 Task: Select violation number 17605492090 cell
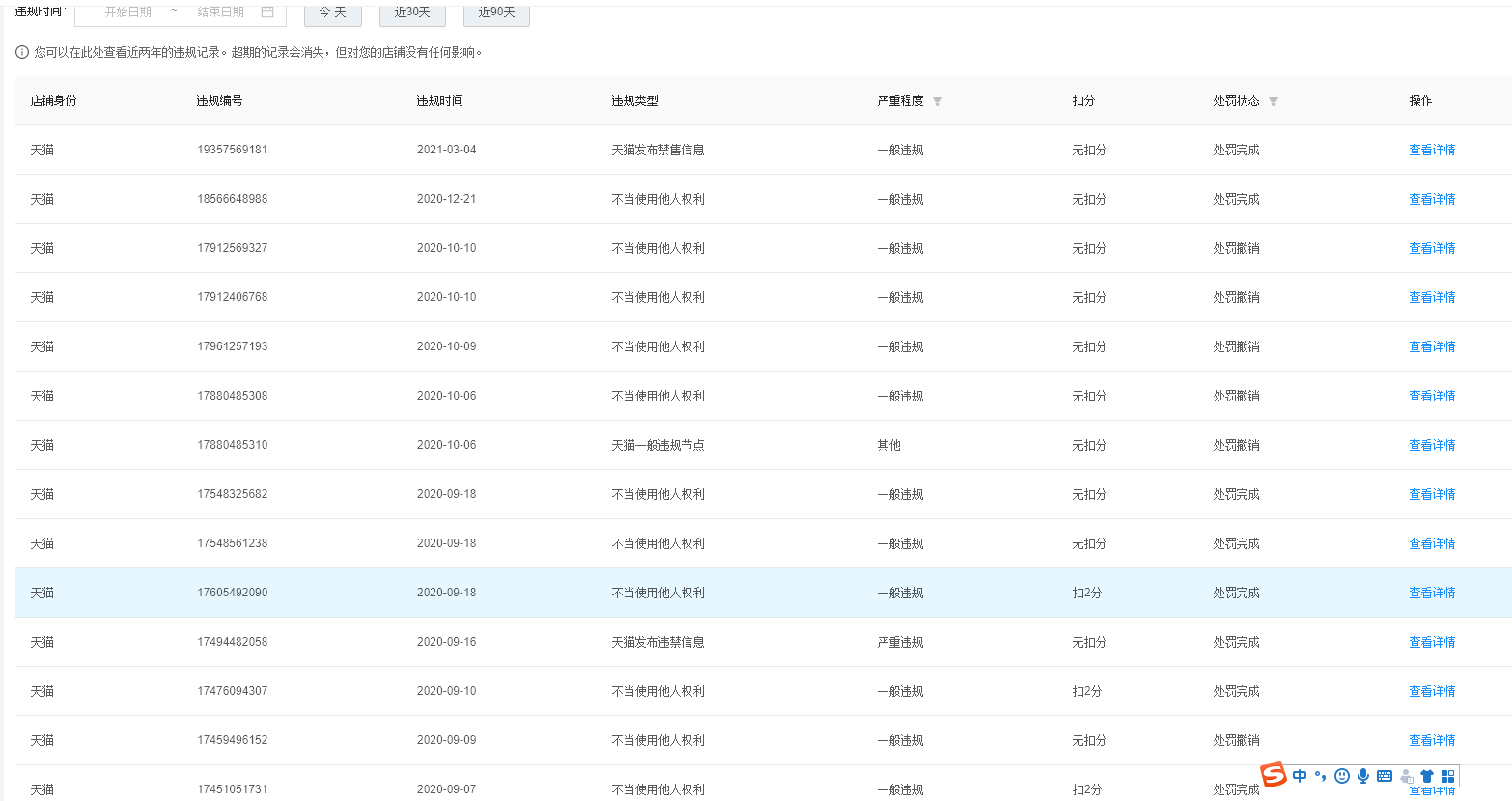coord(233,593)
